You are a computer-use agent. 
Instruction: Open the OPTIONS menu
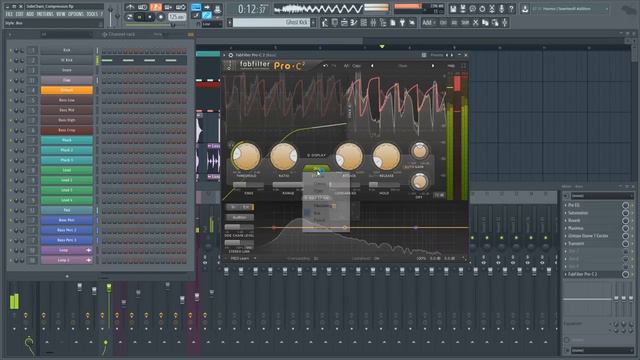point(76,14)
